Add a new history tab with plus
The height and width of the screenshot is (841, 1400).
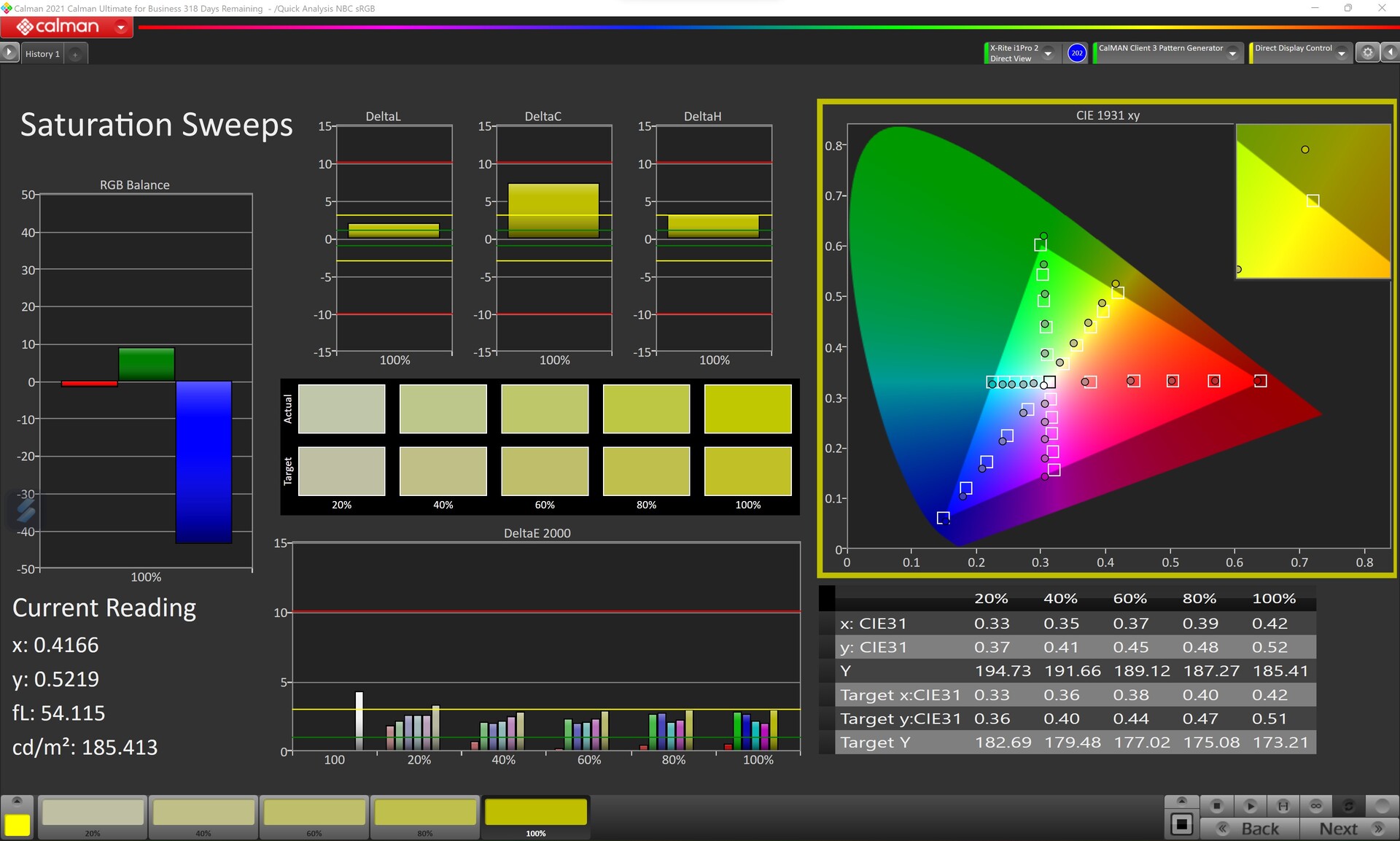coord(75,54)
